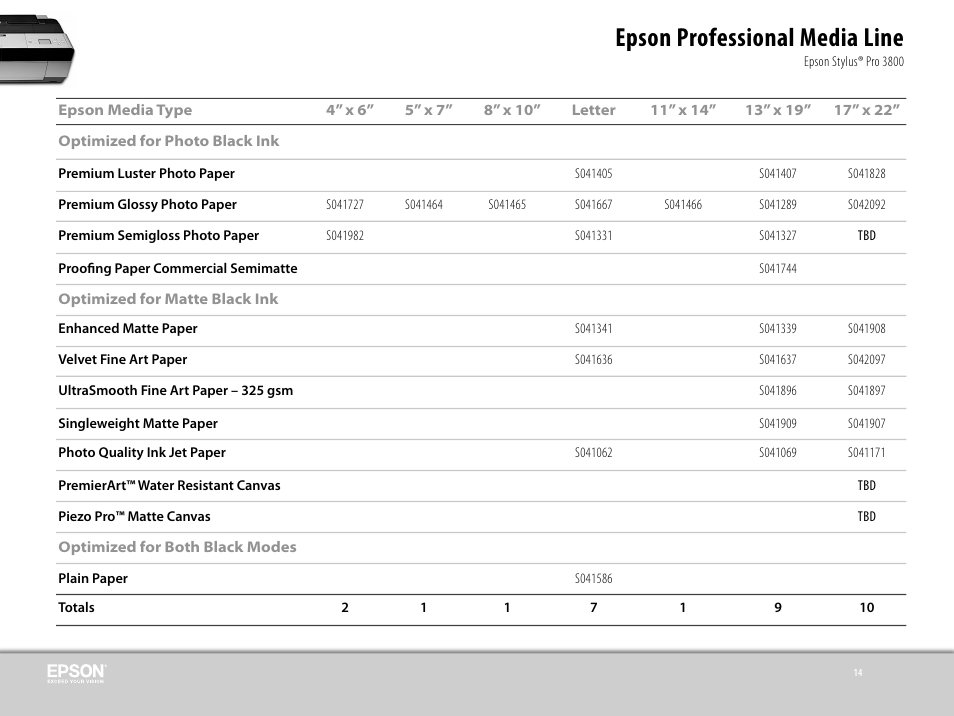The image size is (954, 716).
Task: Click the 'Epson Media Type' column header
Action: [125, 110]
